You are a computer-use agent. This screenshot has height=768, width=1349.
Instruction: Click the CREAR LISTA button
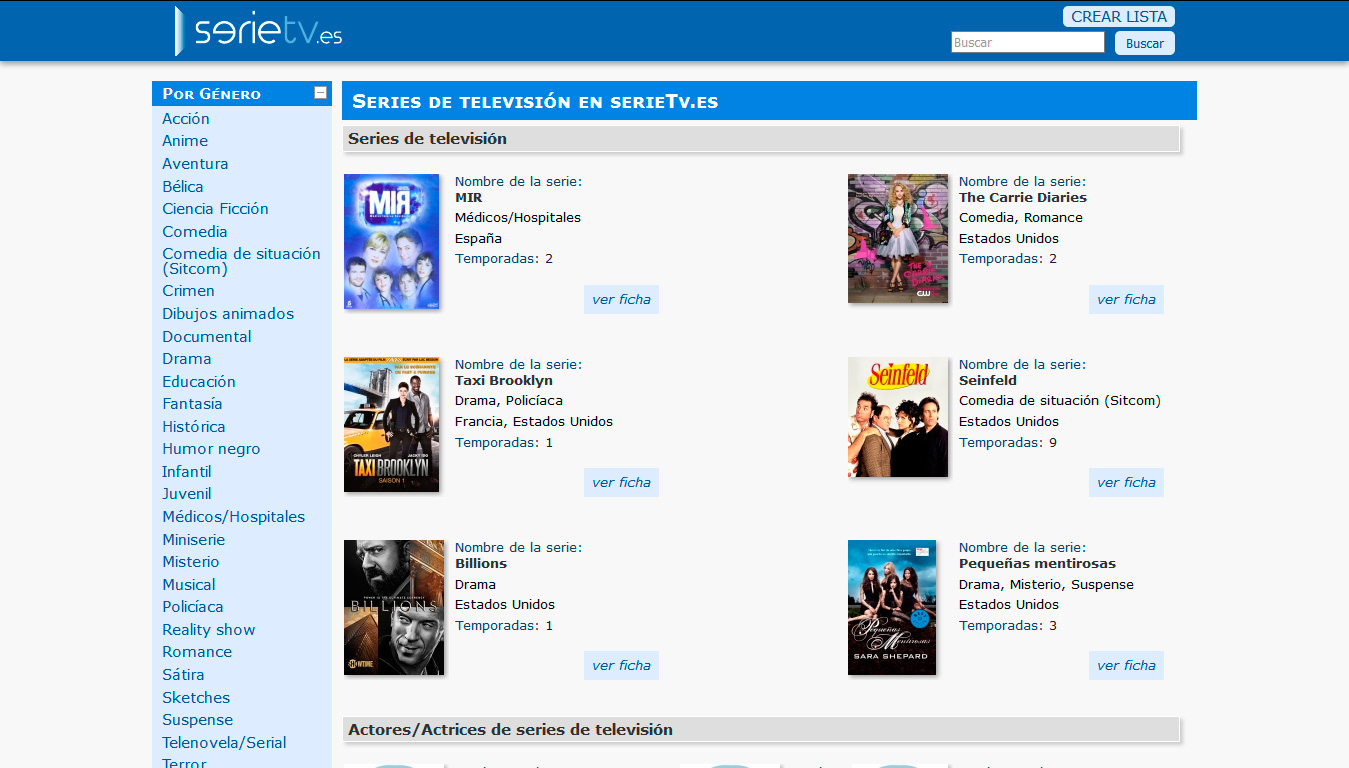tap(1119, 17)
